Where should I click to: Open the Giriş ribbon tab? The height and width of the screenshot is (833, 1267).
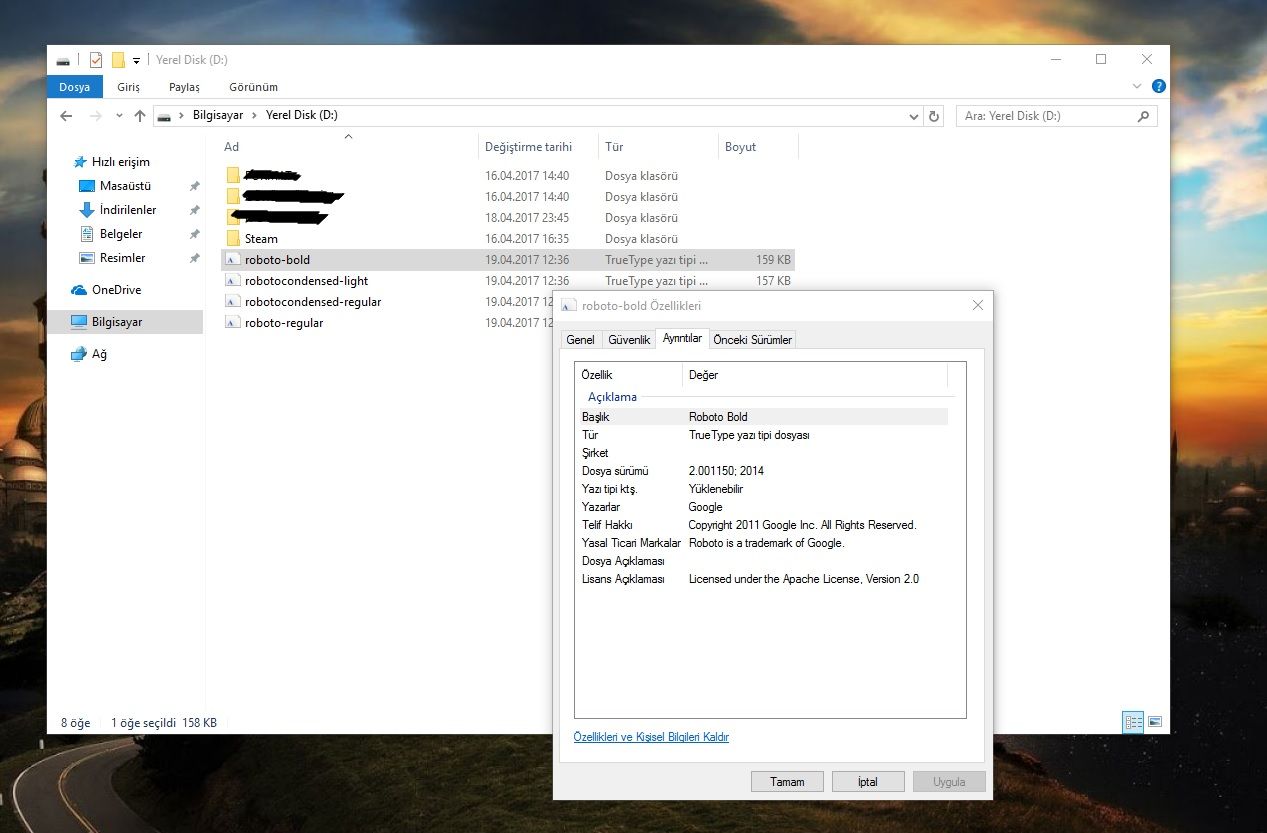tap(128, 87)
